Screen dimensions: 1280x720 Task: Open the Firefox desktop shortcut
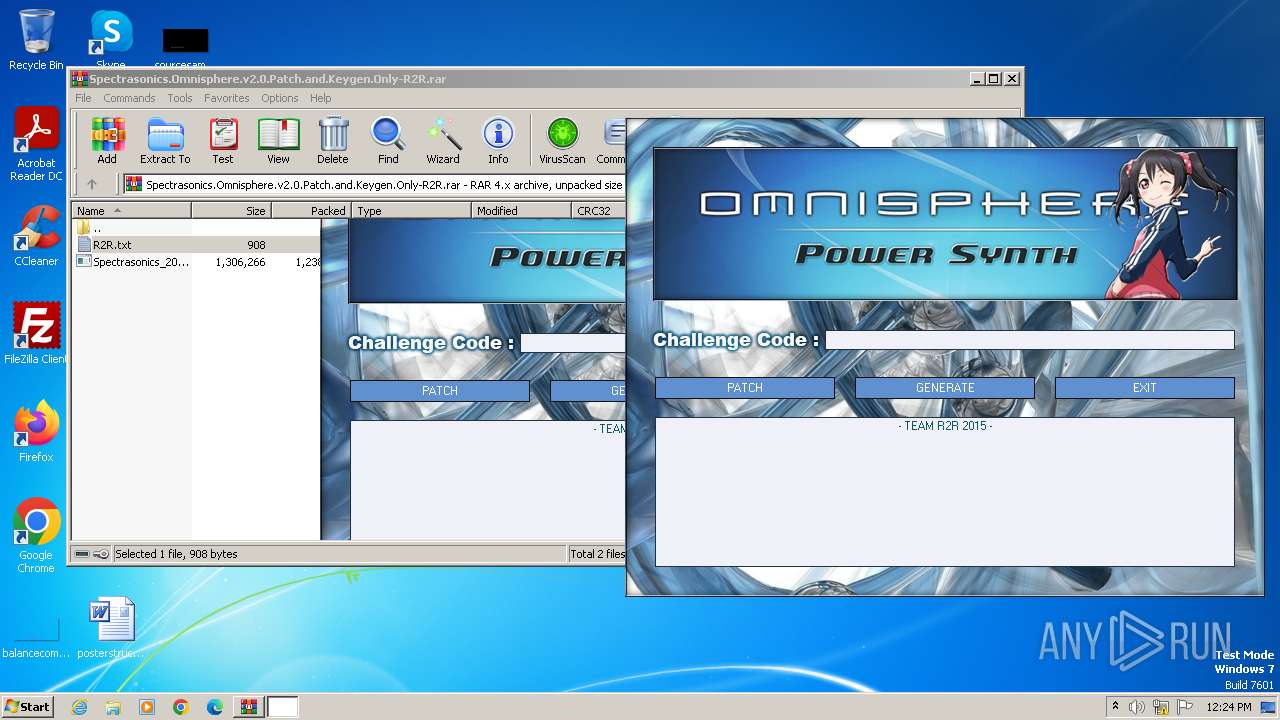(x=36, y=432)
